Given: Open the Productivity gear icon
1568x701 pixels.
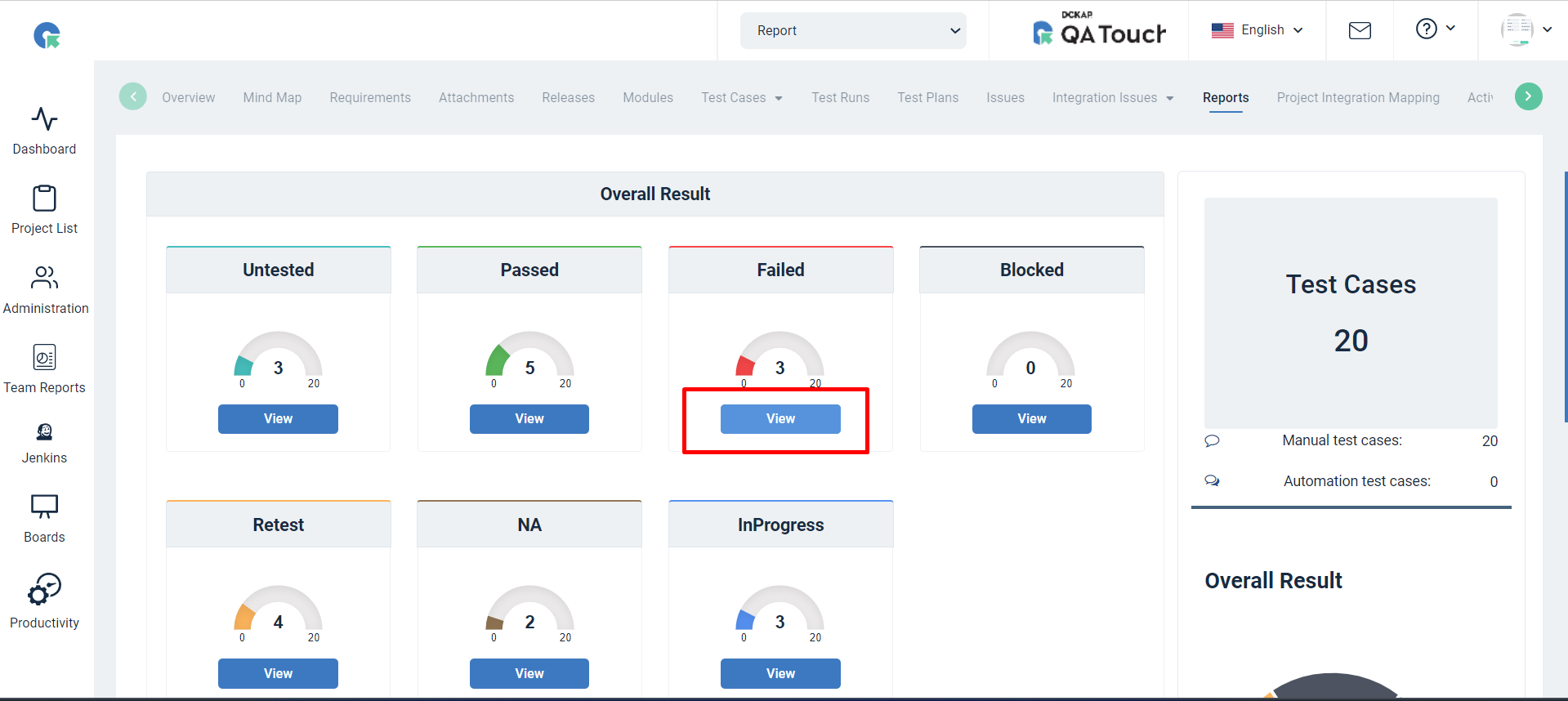Looking at the screenshot, I should pyautogui.click(x=44, y=589).
